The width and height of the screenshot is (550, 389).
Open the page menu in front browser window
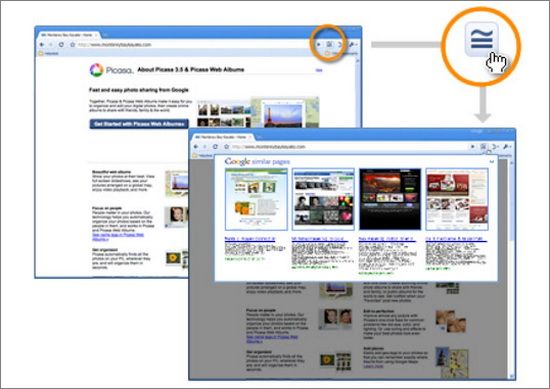click(495, 147)
